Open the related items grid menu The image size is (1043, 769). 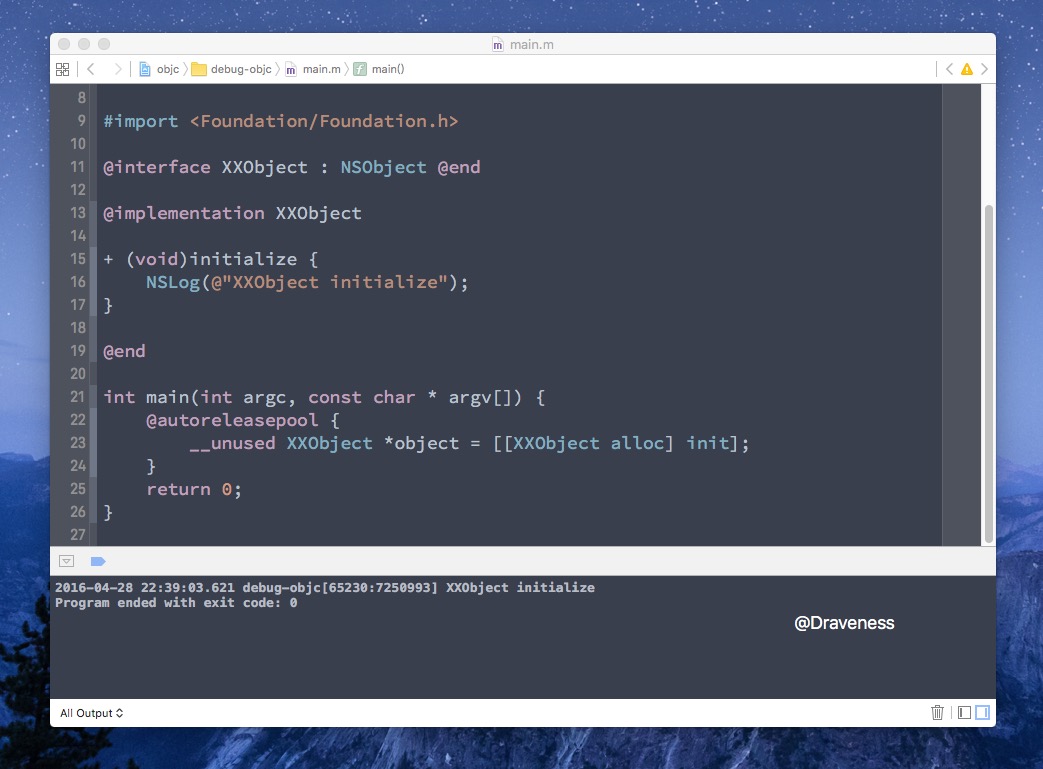[63, 69]
